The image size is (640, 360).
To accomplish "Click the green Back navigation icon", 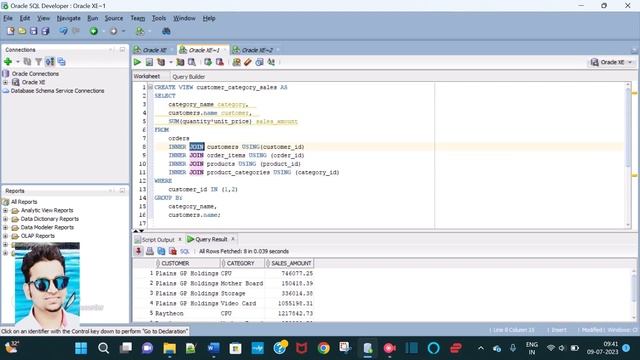I will tap(93, 31).
